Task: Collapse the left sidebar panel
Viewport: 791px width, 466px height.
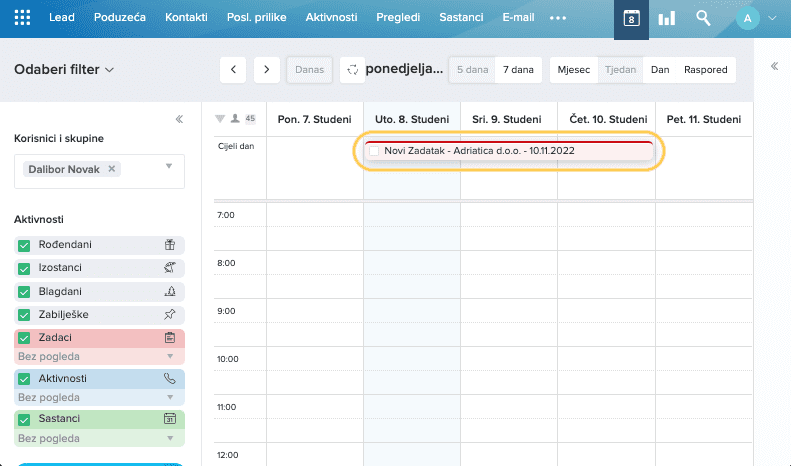Action: [x=179, y=119]
